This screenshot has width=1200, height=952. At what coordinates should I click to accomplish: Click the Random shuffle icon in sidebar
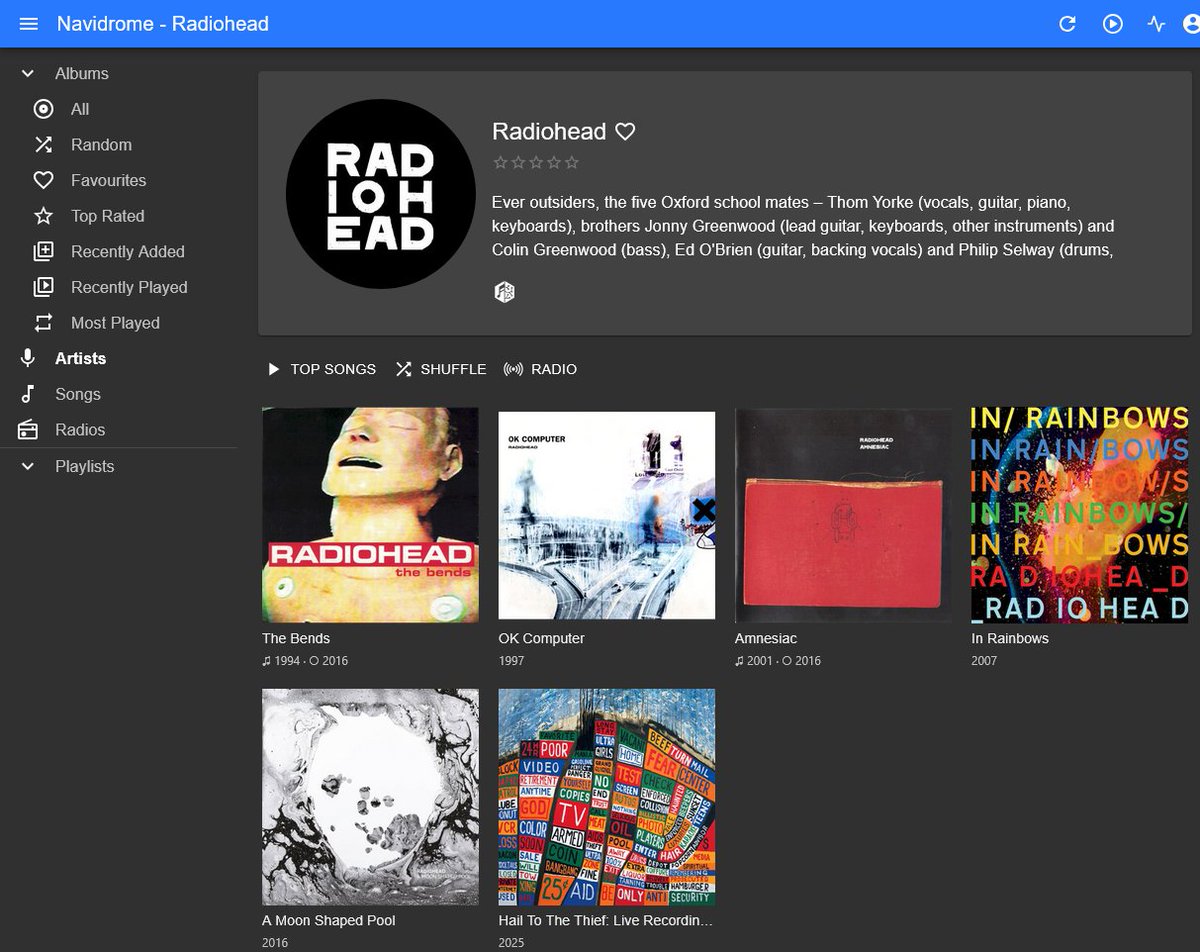(43, 145)
